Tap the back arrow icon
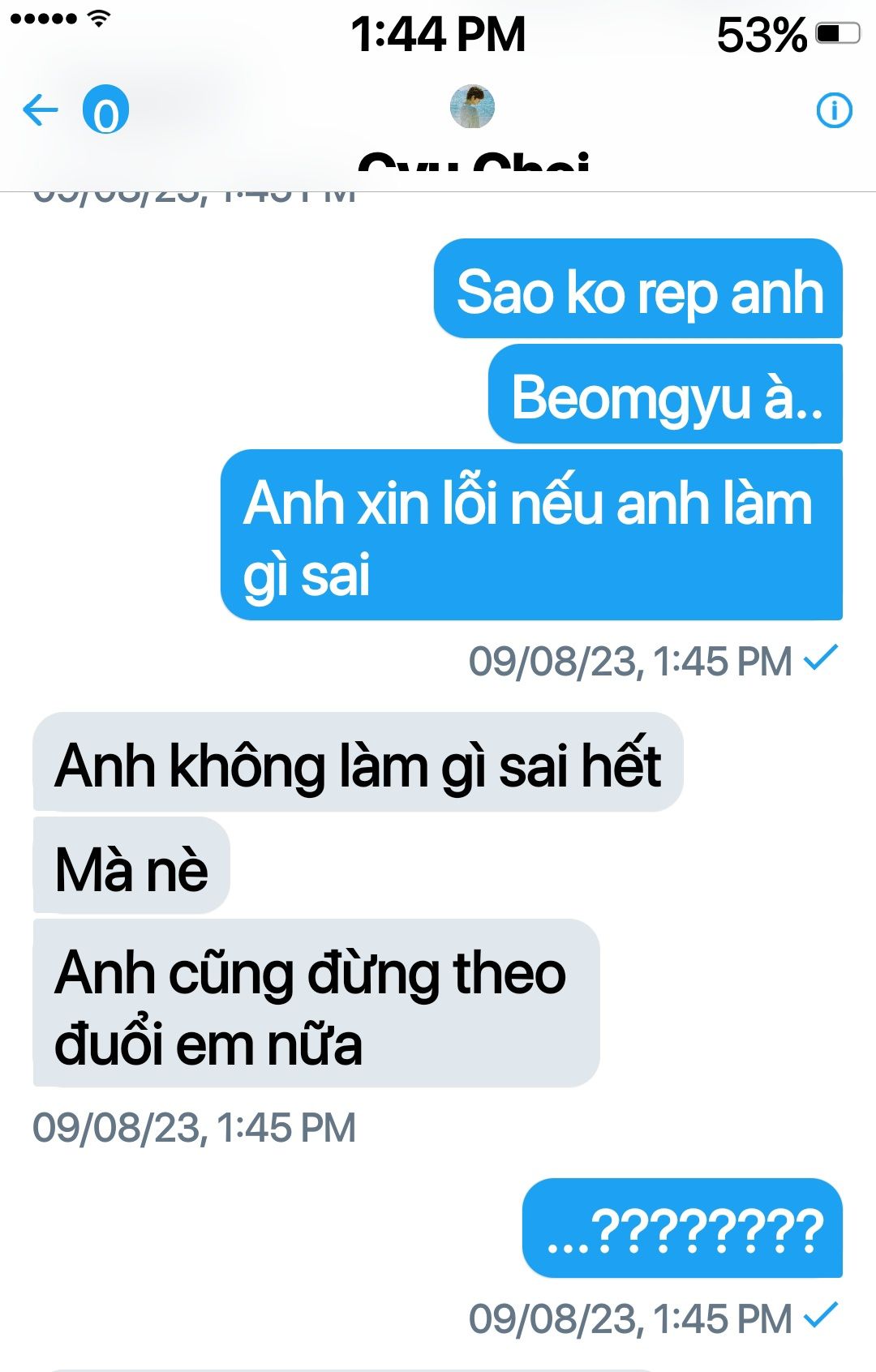This screenshot has height=1372, width=876. pos(41,110)
